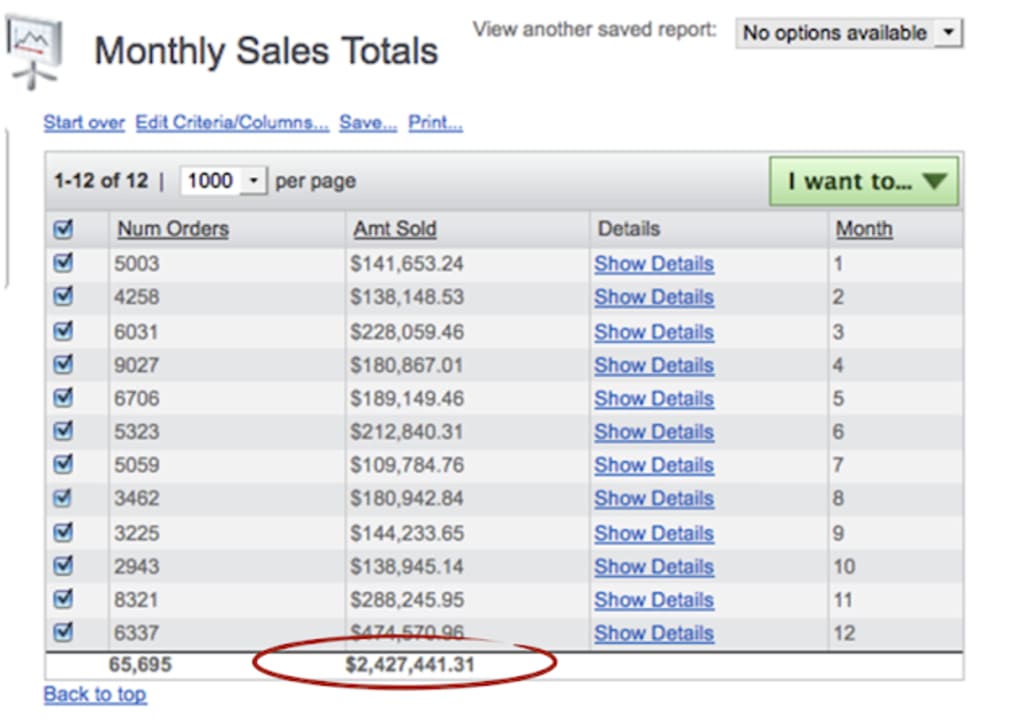Show Details for month 11
Screen dimensions: 1024x728
(x=654, y=600)
